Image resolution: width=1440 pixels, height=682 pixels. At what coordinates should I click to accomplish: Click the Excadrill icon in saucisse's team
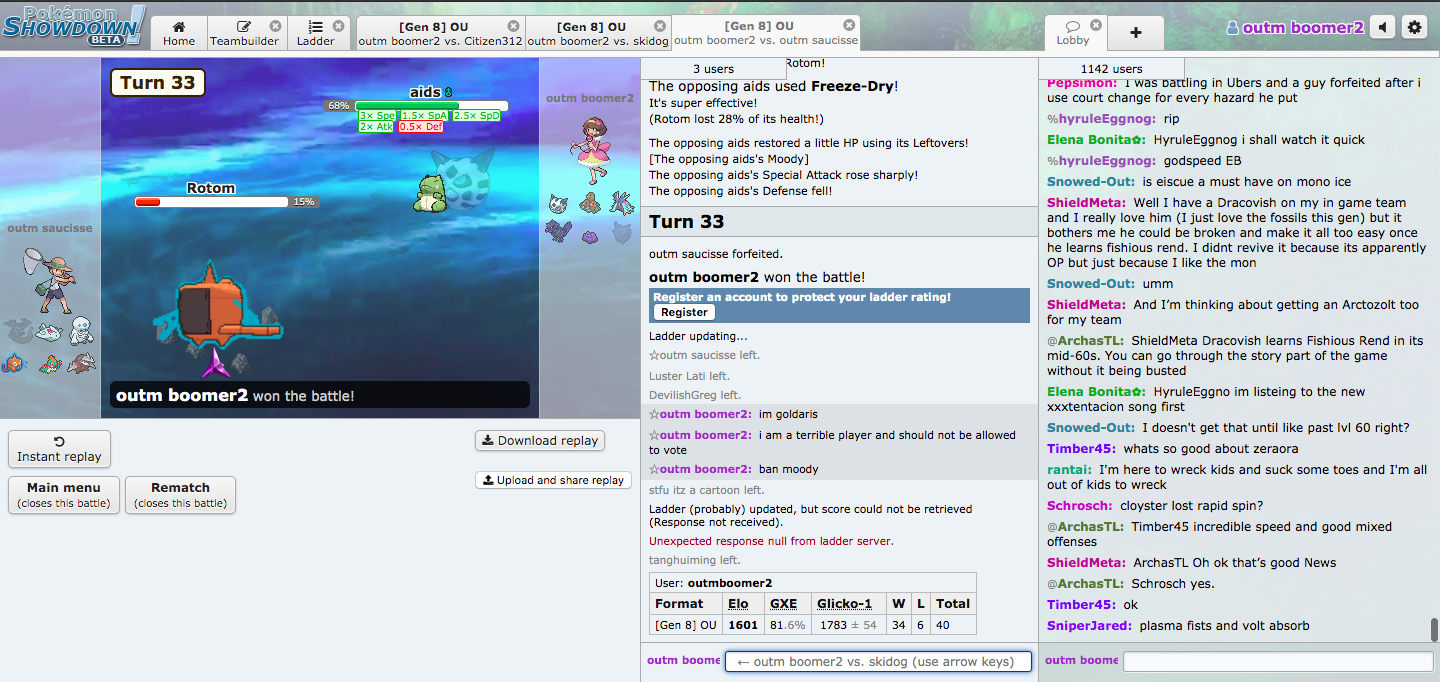[x=81, y=363]
